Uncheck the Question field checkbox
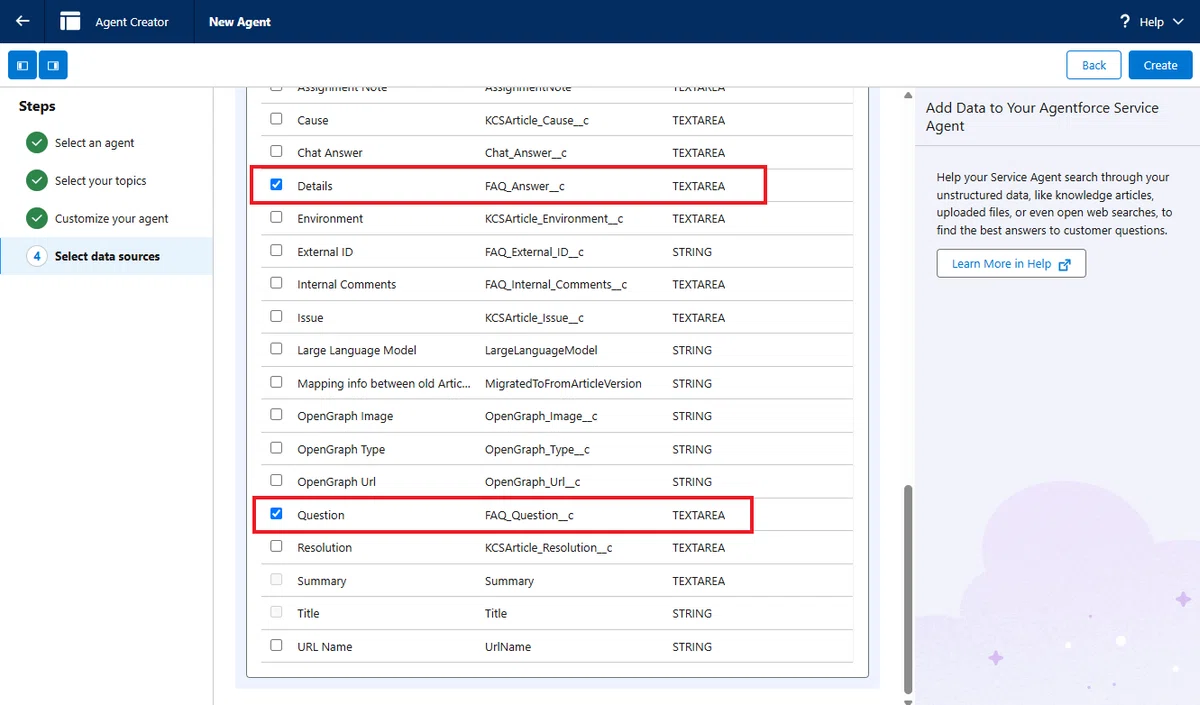This screenshot has height=705, width=1200. pos(277,514)
